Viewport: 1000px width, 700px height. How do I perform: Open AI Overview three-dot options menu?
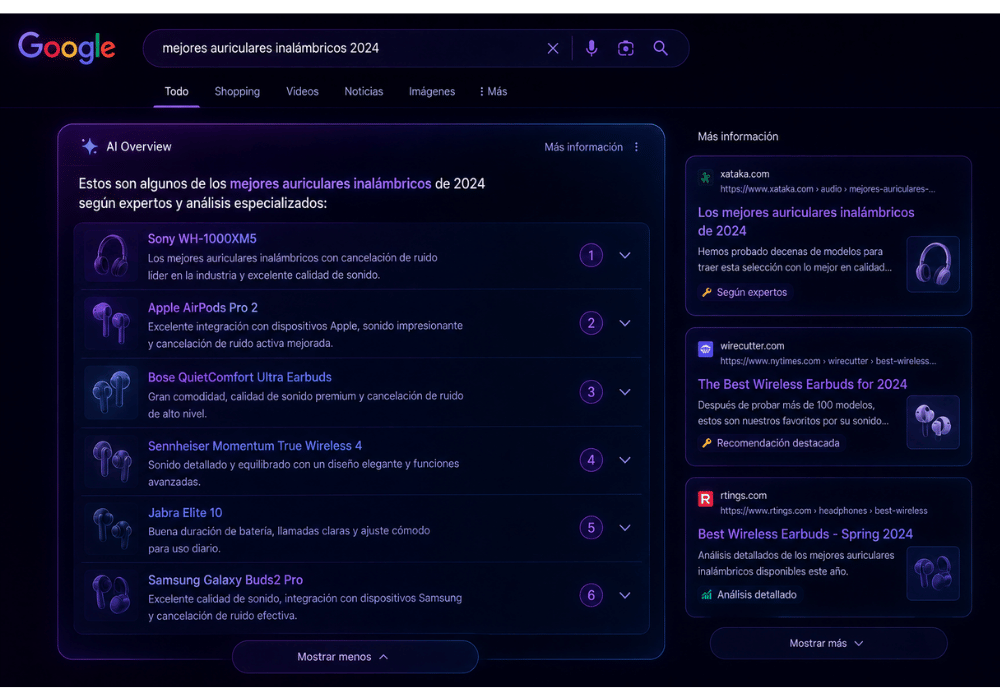click(x=636, y=147)
